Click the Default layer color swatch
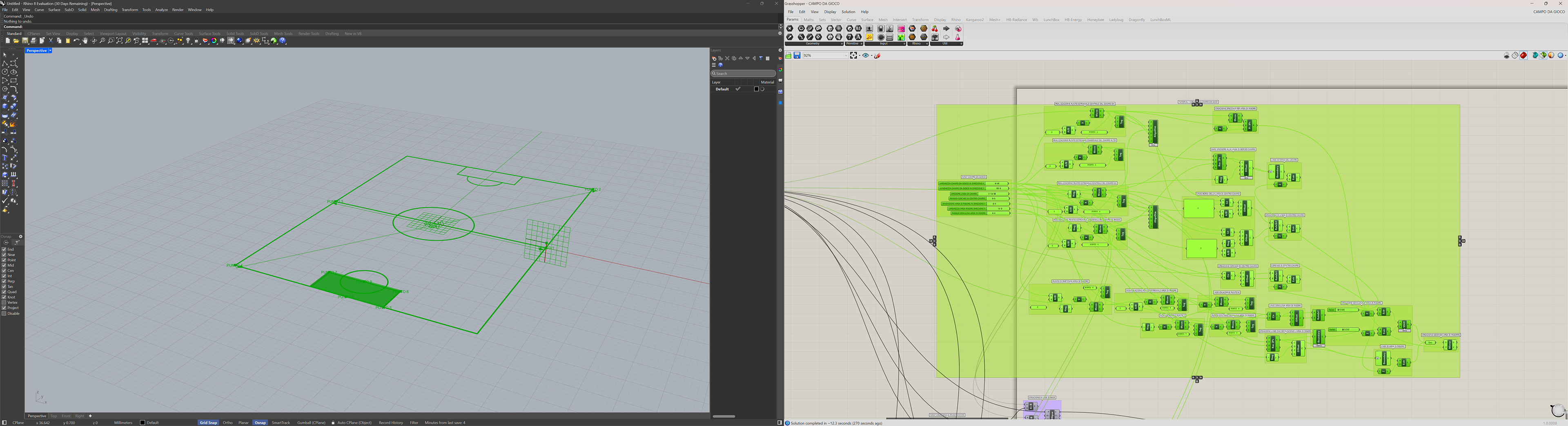The width and height of the screenshot is (1568, 426). (756, 89)
